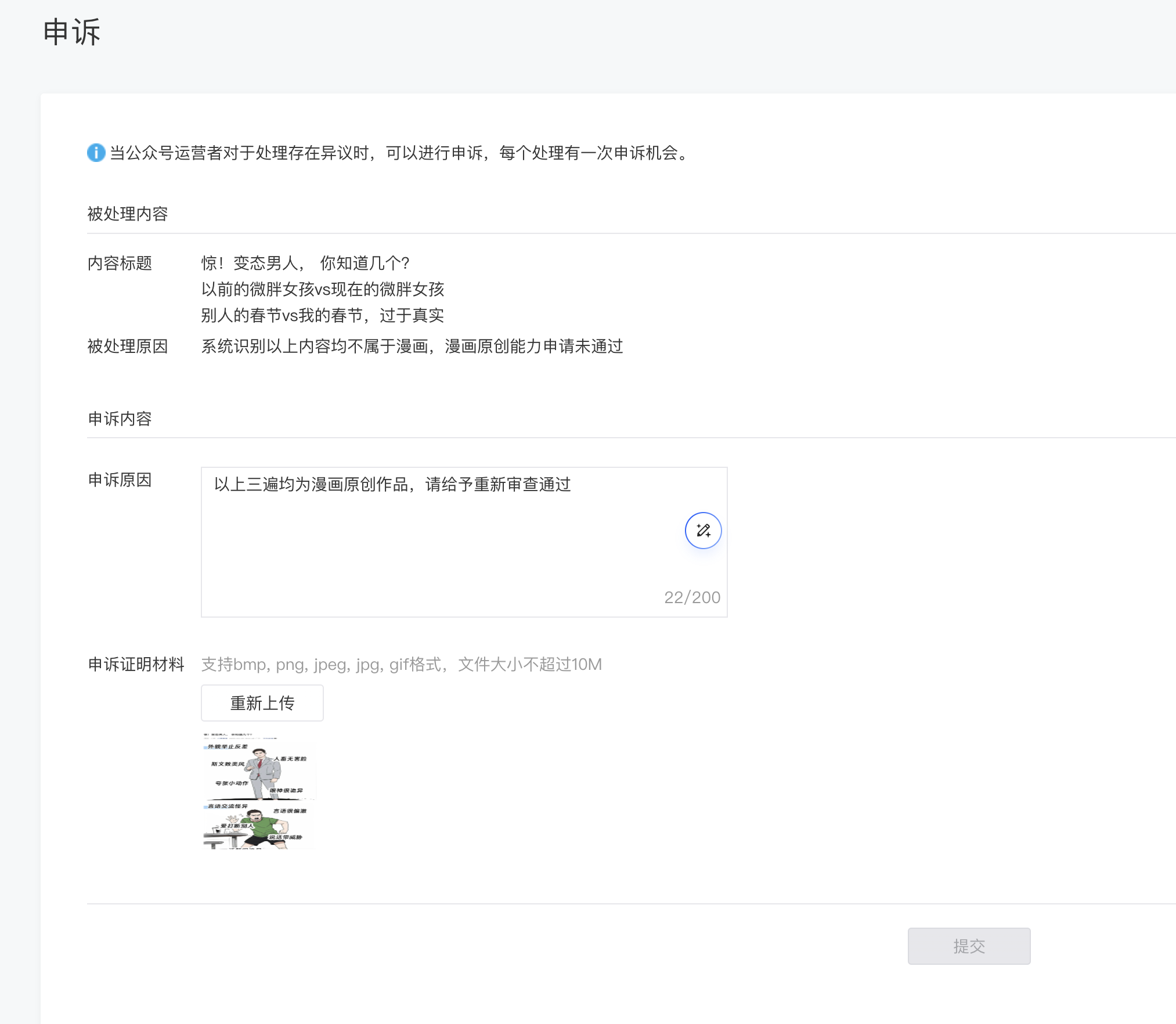1176x1024 pixels.
Task: Click the magic pen writing-assist icon
Action: pyautogui.click(x=703, y=531)
